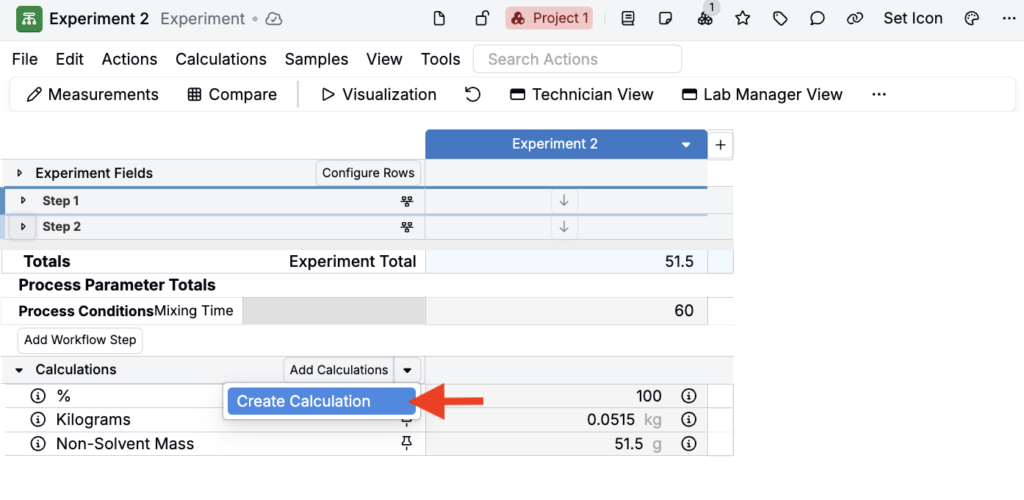
Task: Expand the Step 2 row
Action: coord(24,227)
